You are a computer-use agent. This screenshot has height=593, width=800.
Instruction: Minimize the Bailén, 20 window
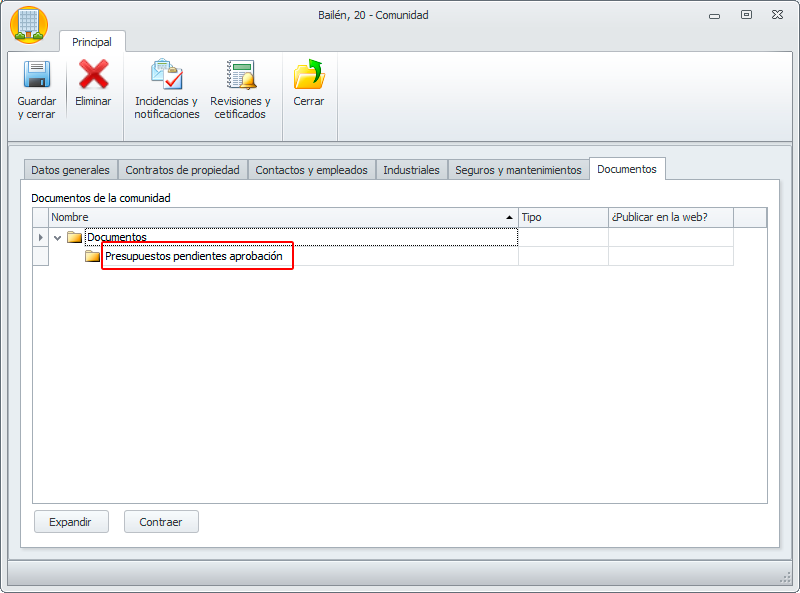714,16
